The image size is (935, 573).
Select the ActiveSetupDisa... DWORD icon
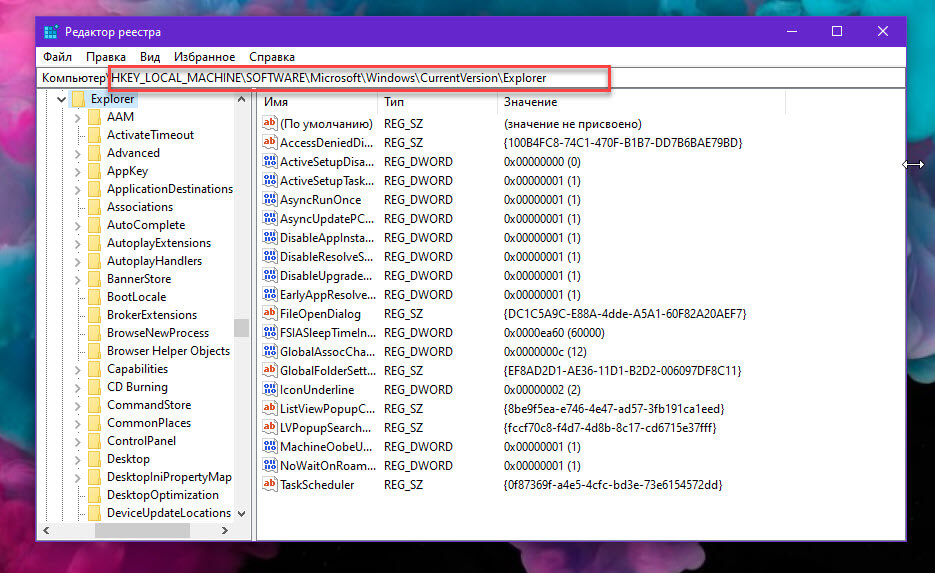(x=270, y=162)
